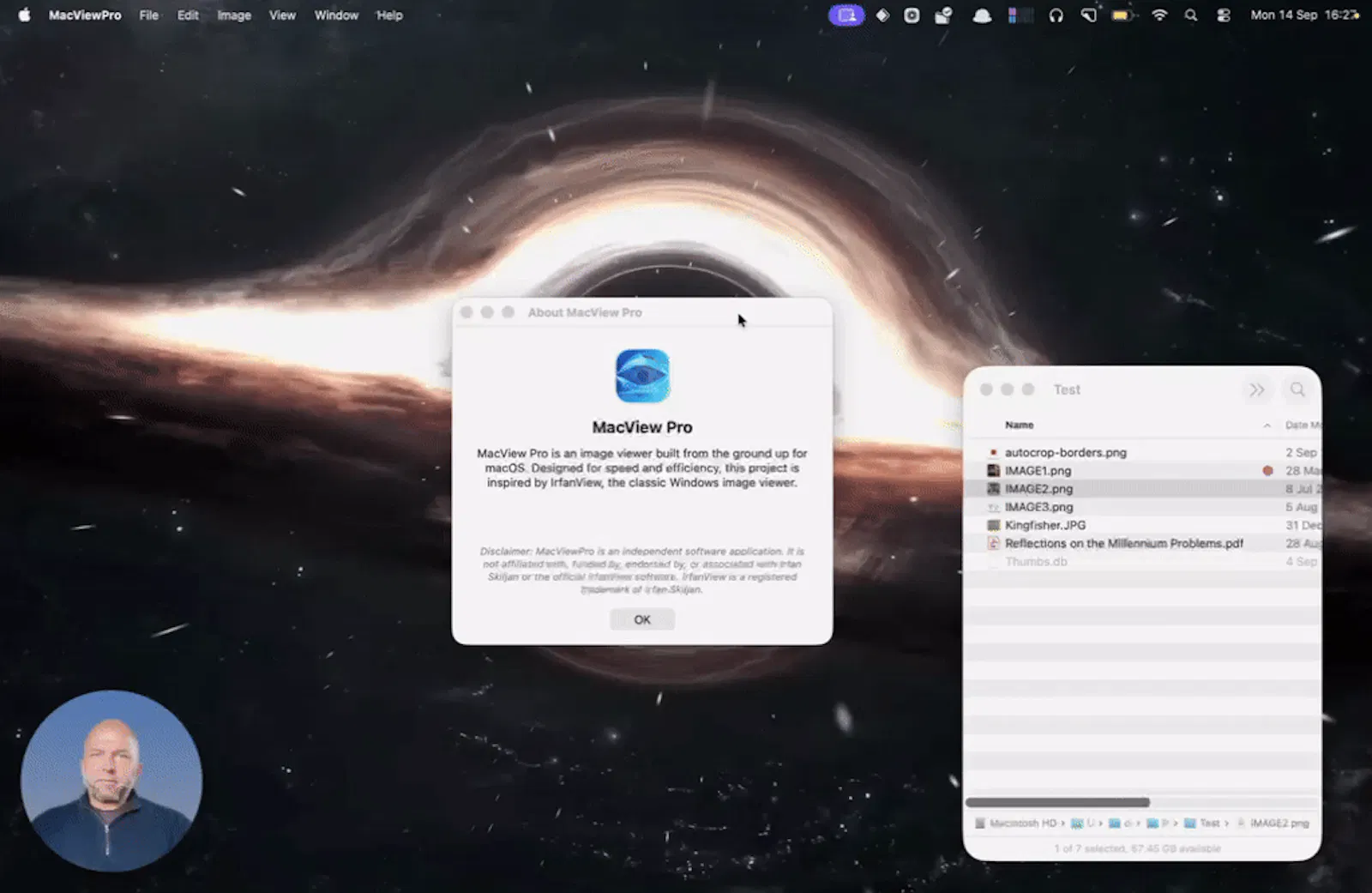Click the red tag dot on IMAGE1.png row
The height and width of the screenshot is (893, 1372).
pyautogui.click(x=1267, y=470)
